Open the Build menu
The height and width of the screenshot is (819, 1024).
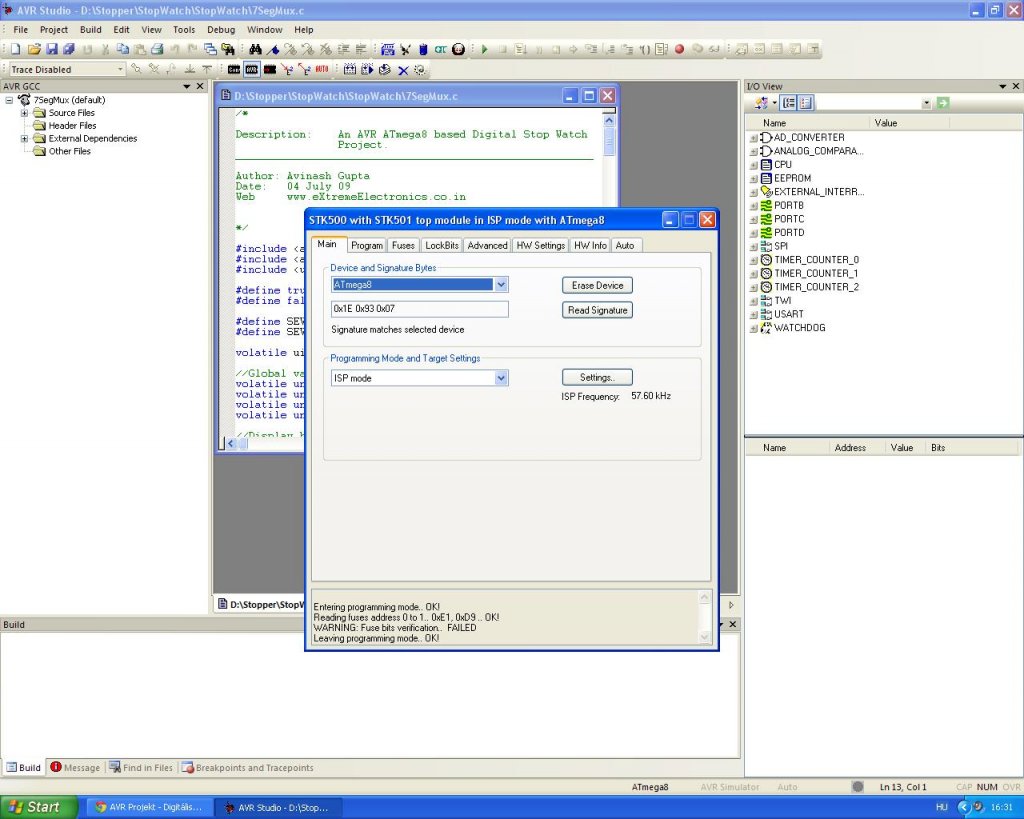point(91,29)
